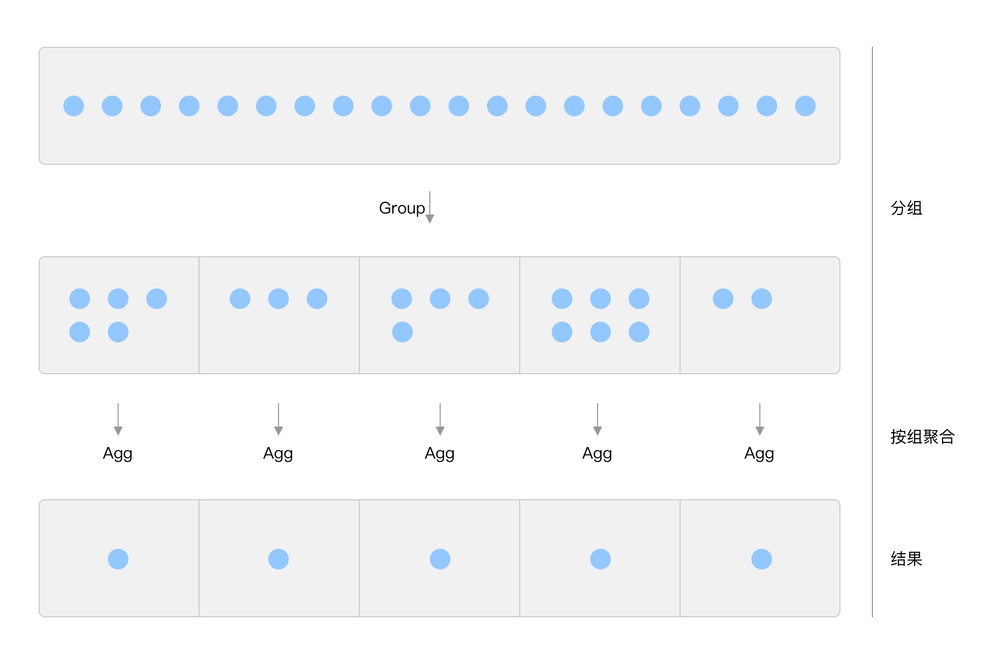
Task: Click the result dot in the fourth cell
Action: (600, 559)
